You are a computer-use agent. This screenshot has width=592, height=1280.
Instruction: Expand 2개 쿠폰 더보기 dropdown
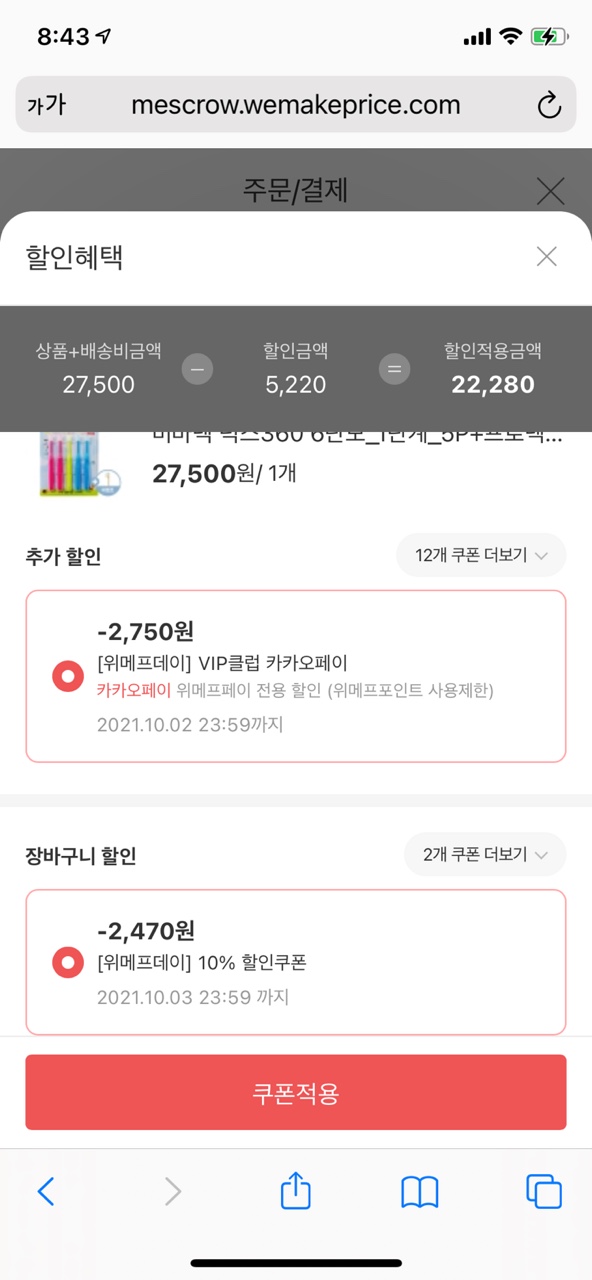tap(485, 855)
